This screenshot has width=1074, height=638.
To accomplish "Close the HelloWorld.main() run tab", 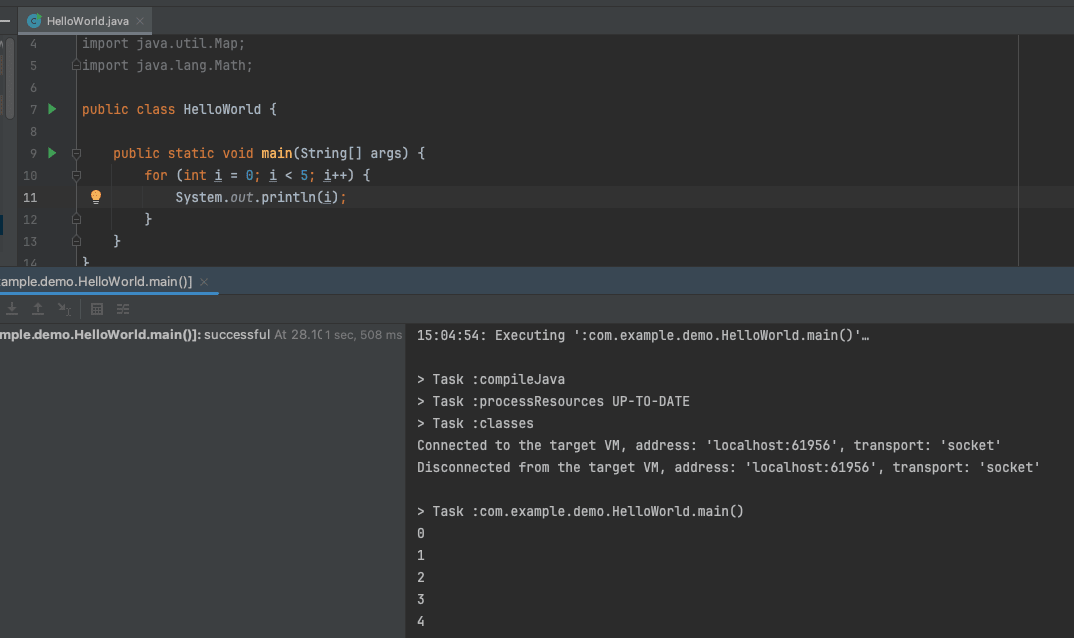I will pos(204,282).
